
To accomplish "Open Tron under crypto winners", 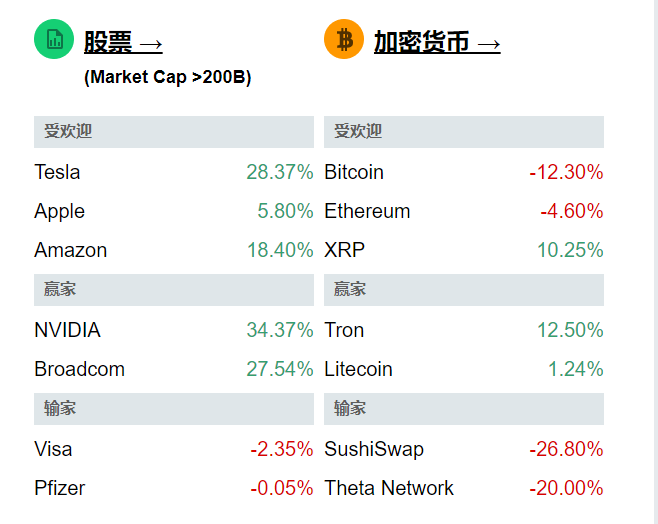I will click(344, 330).
